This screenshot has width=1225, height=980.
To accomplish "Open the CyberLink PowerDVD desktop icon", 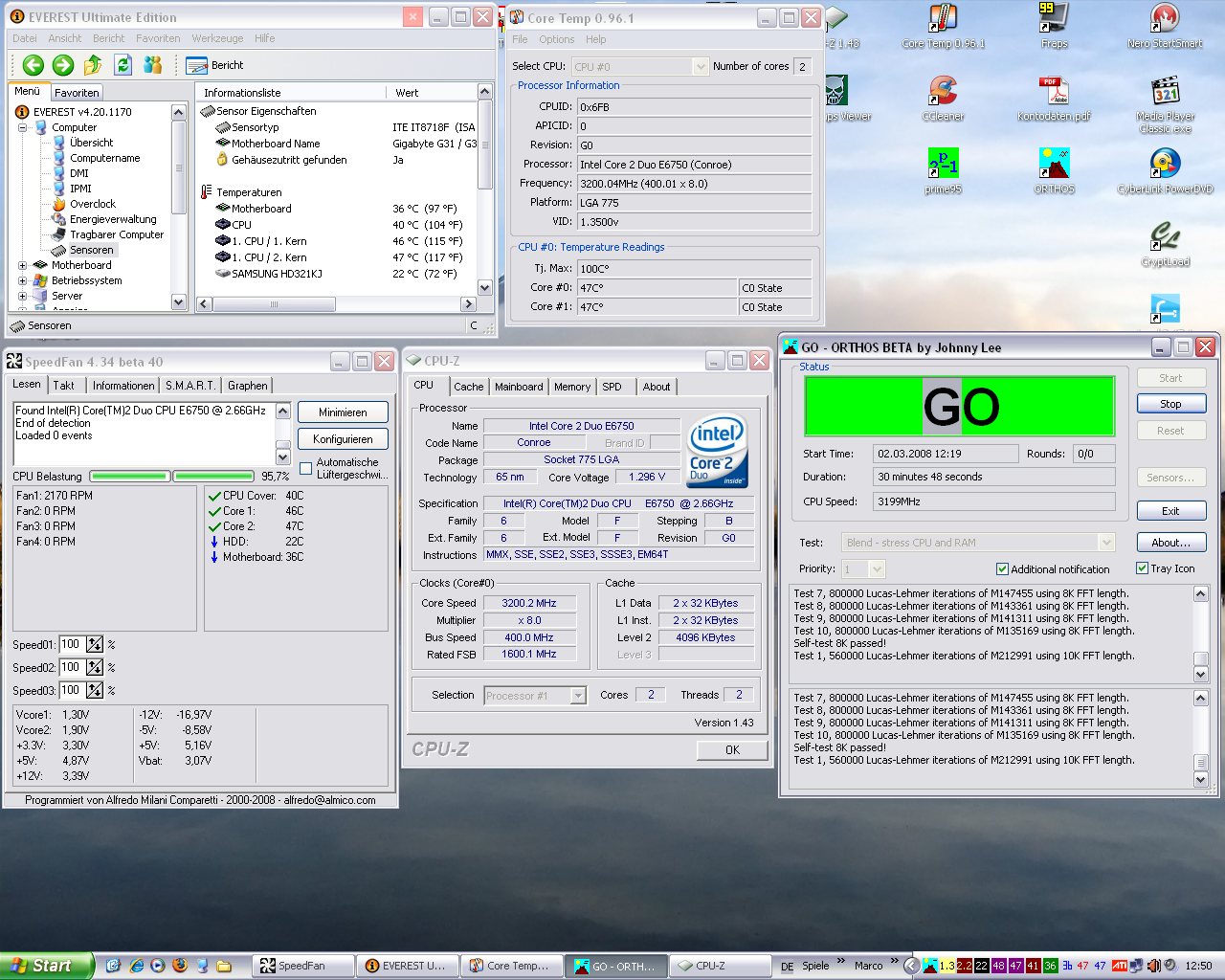I will click(x=1165, y=171).
